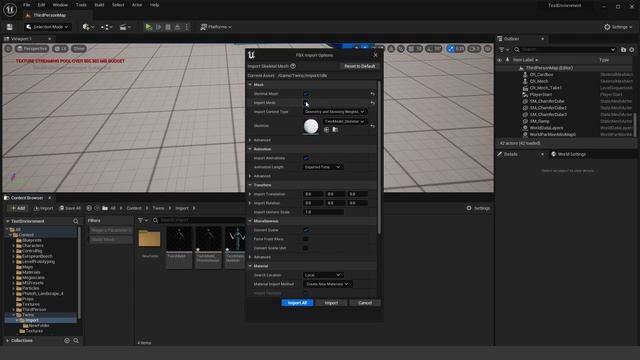This screenshot has height=360, width=640.
Task: Toggle Outliner visibility eye column header
Action: [500, 60]
